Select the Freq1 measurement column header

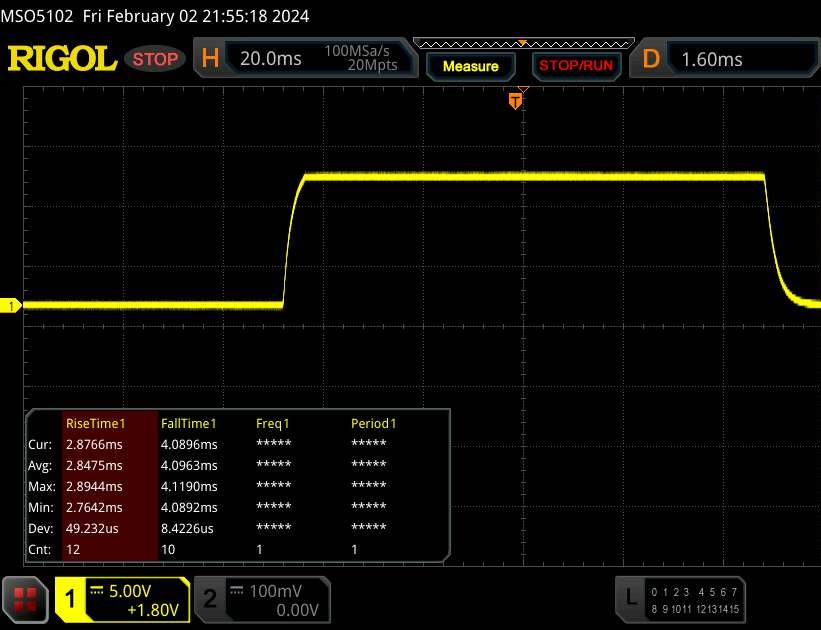point(272,424)
